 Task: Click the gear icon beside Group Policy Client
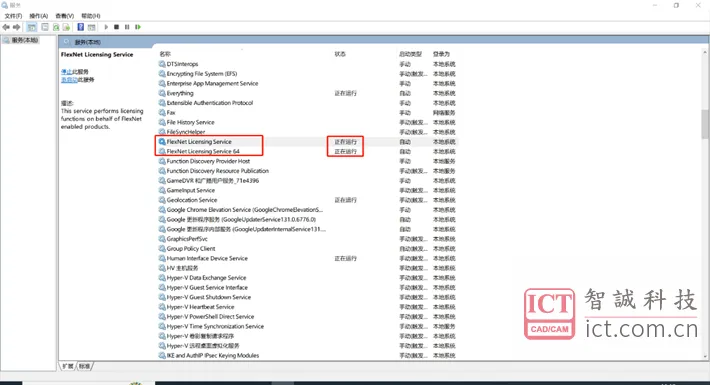click(162, 248)
